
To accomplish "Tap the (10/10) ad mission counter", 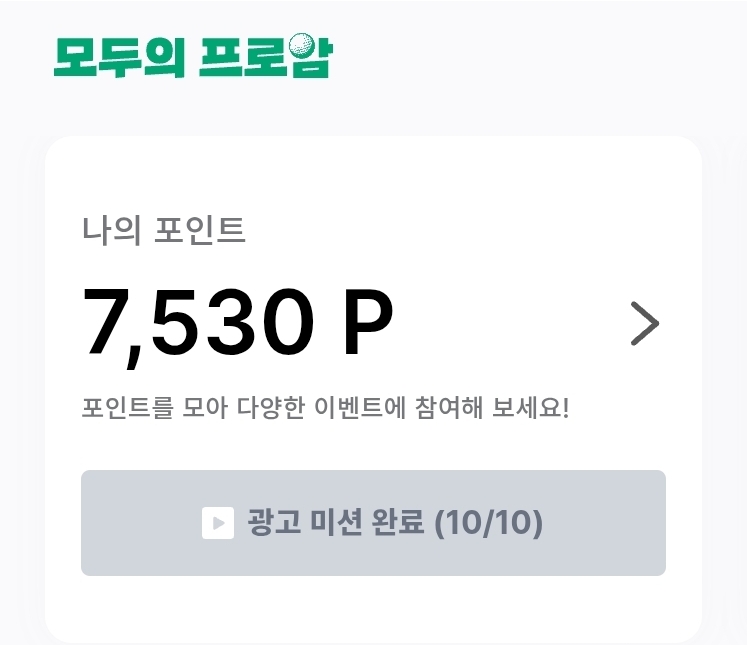I will pos(488,523).
